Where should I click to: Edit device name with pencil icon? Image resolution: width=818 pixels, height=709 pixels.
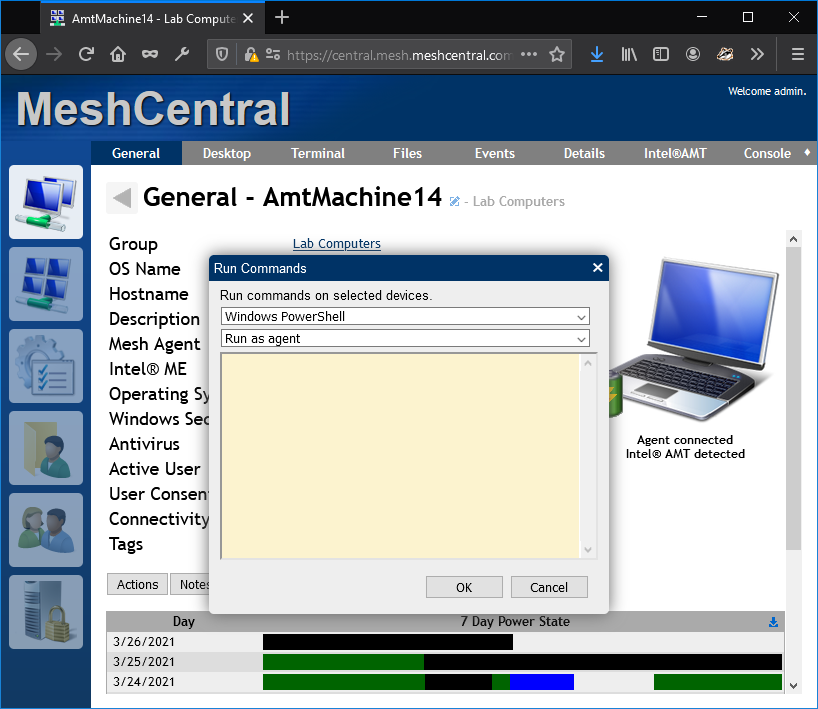pyautogui.click(x=454, y=201)
